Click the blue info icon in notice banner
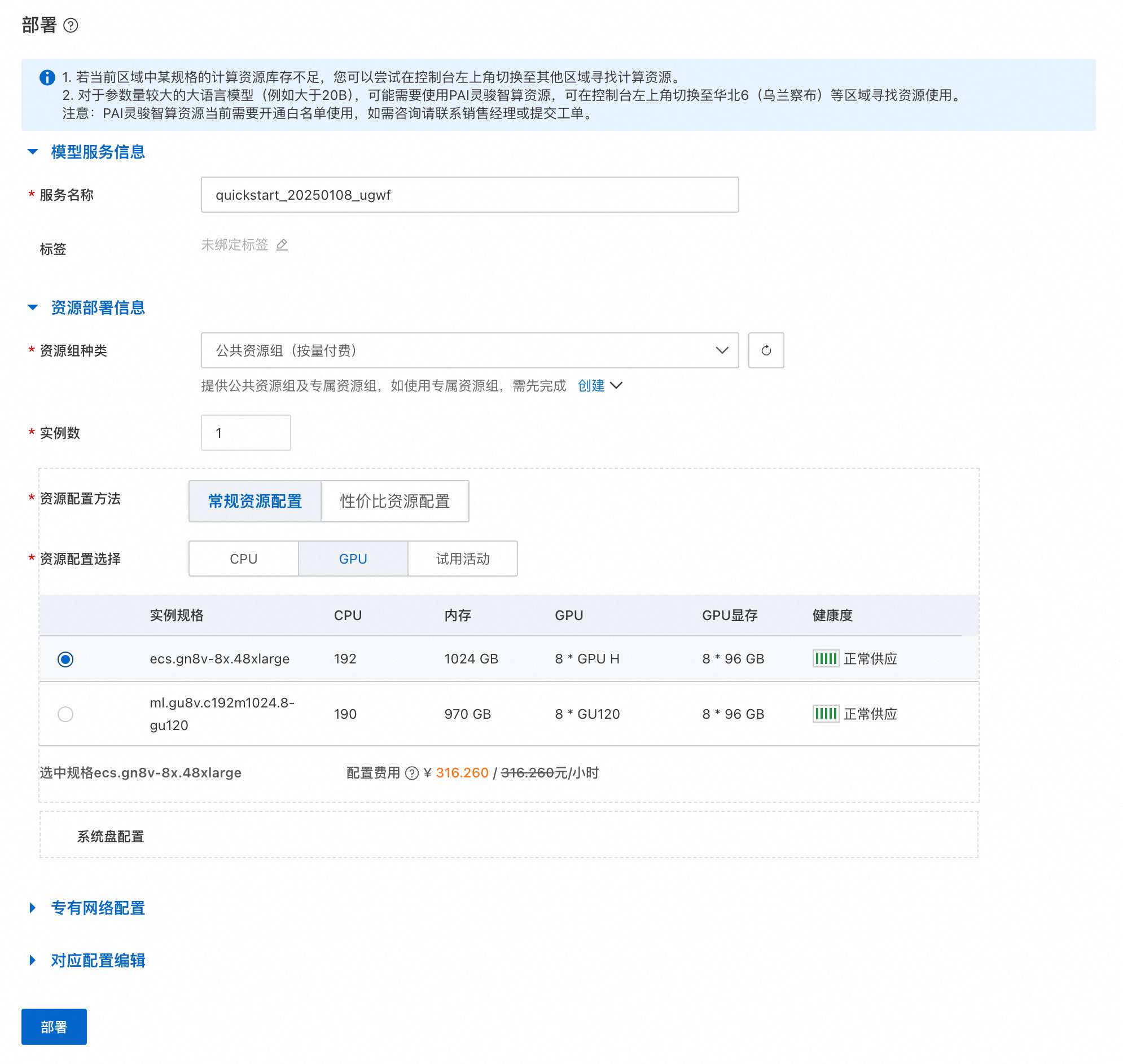Viewport: 1123px width, 1064px height. coord(47,77)
